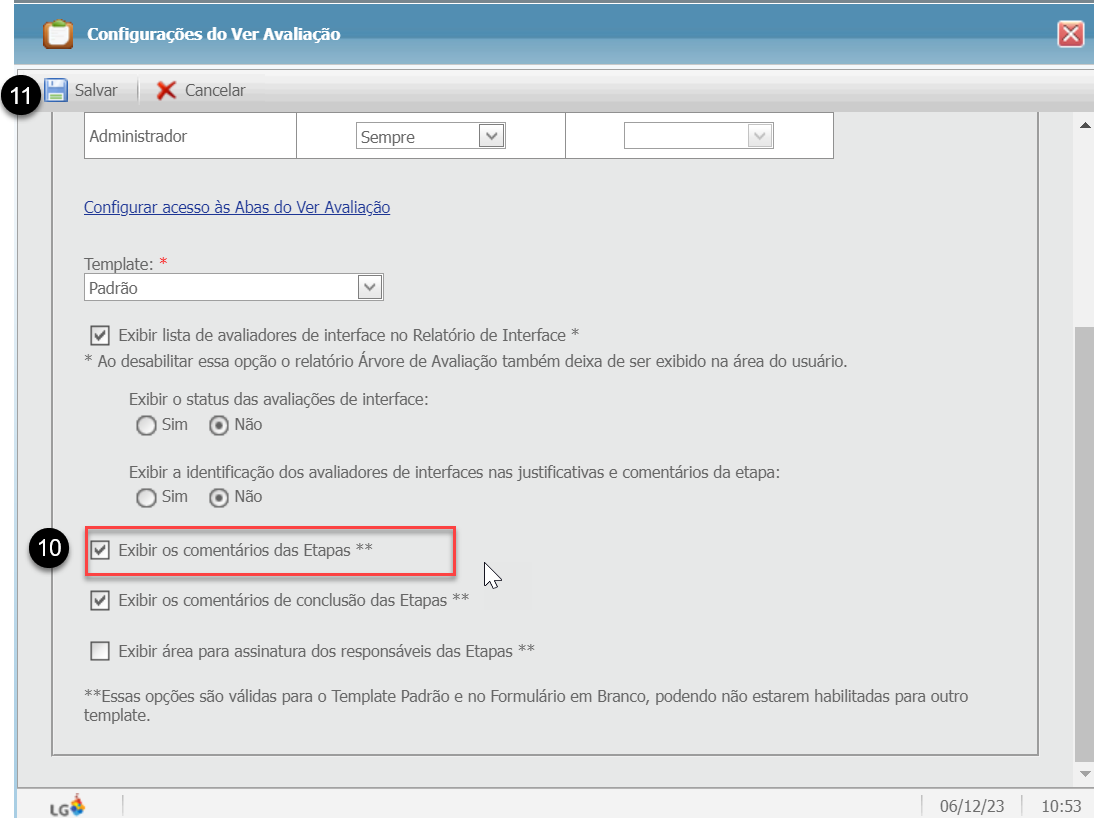Toggle Exibir lista de avaliadores de interface checkbox
Viewport: 1094px width, 818px height.
[x=100, y=336]
